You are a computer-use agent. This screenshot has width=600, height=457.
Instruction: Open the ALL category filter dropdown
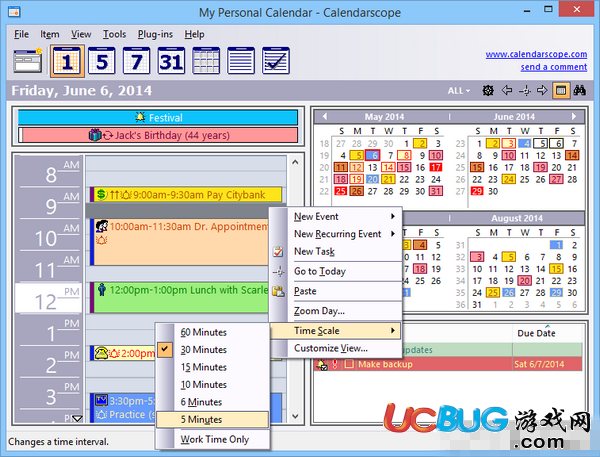[x=458, y=91]
